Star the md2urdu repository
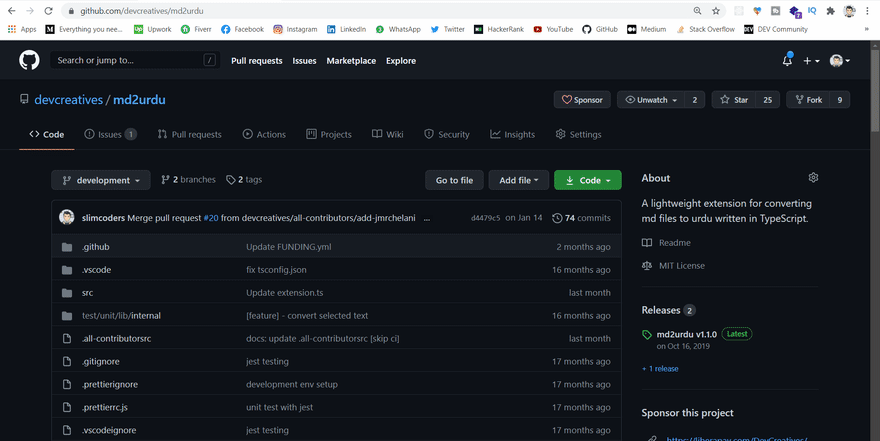 (734, 99)
